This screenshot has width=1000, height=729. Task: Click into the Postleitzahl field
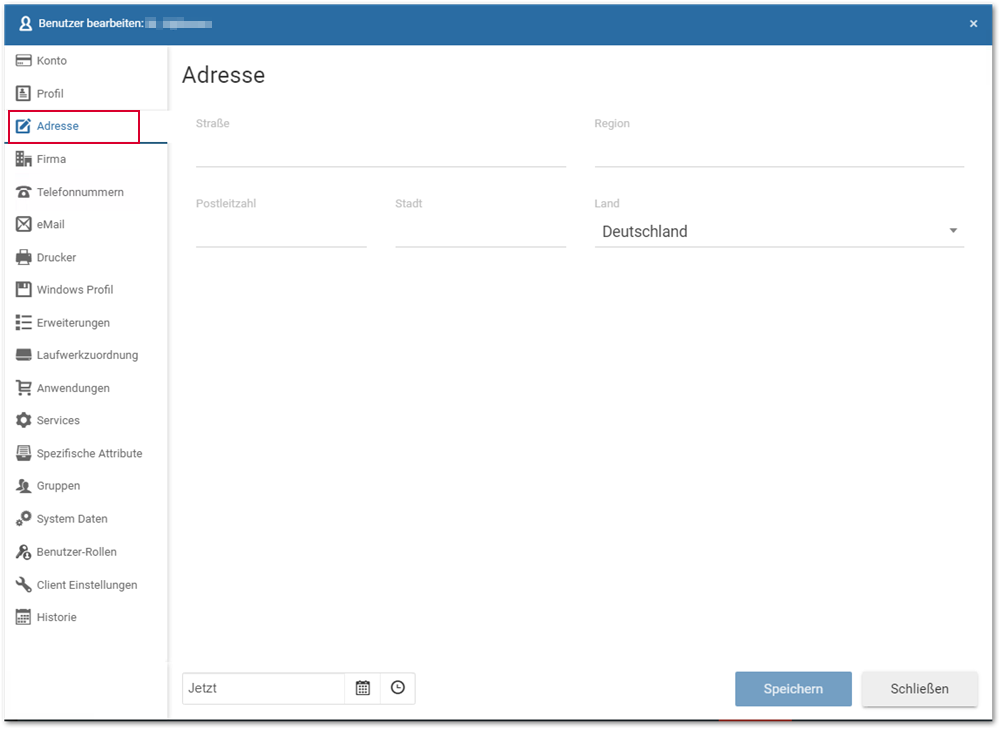click(281, 232)
